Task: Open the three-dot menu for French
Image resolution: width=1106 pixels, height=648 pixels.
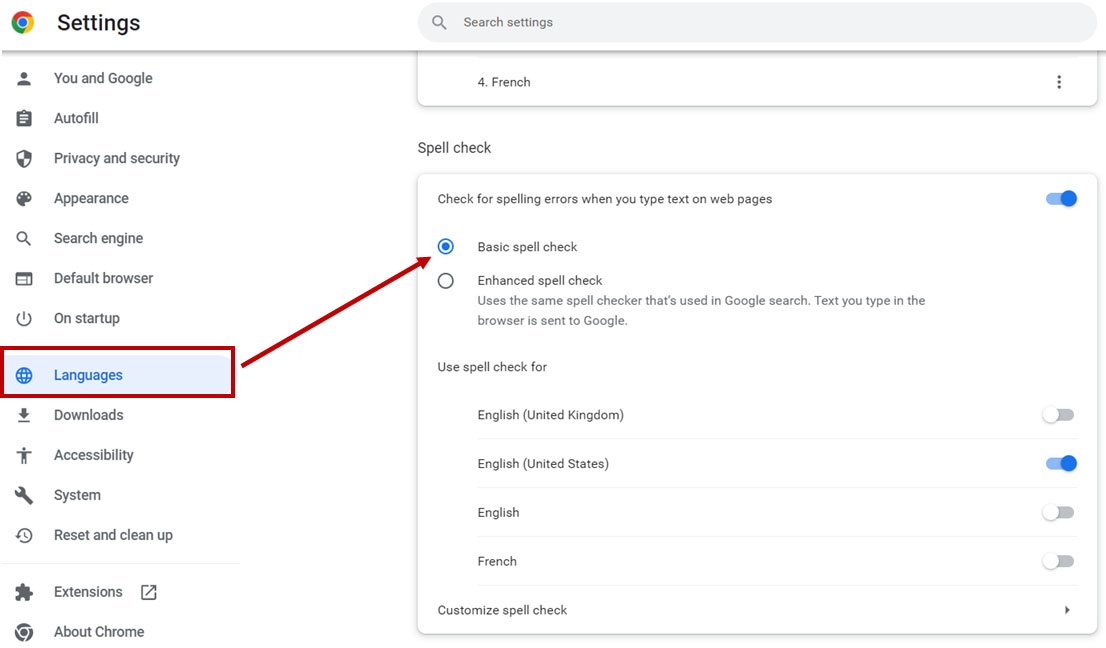Action: 1059,82
